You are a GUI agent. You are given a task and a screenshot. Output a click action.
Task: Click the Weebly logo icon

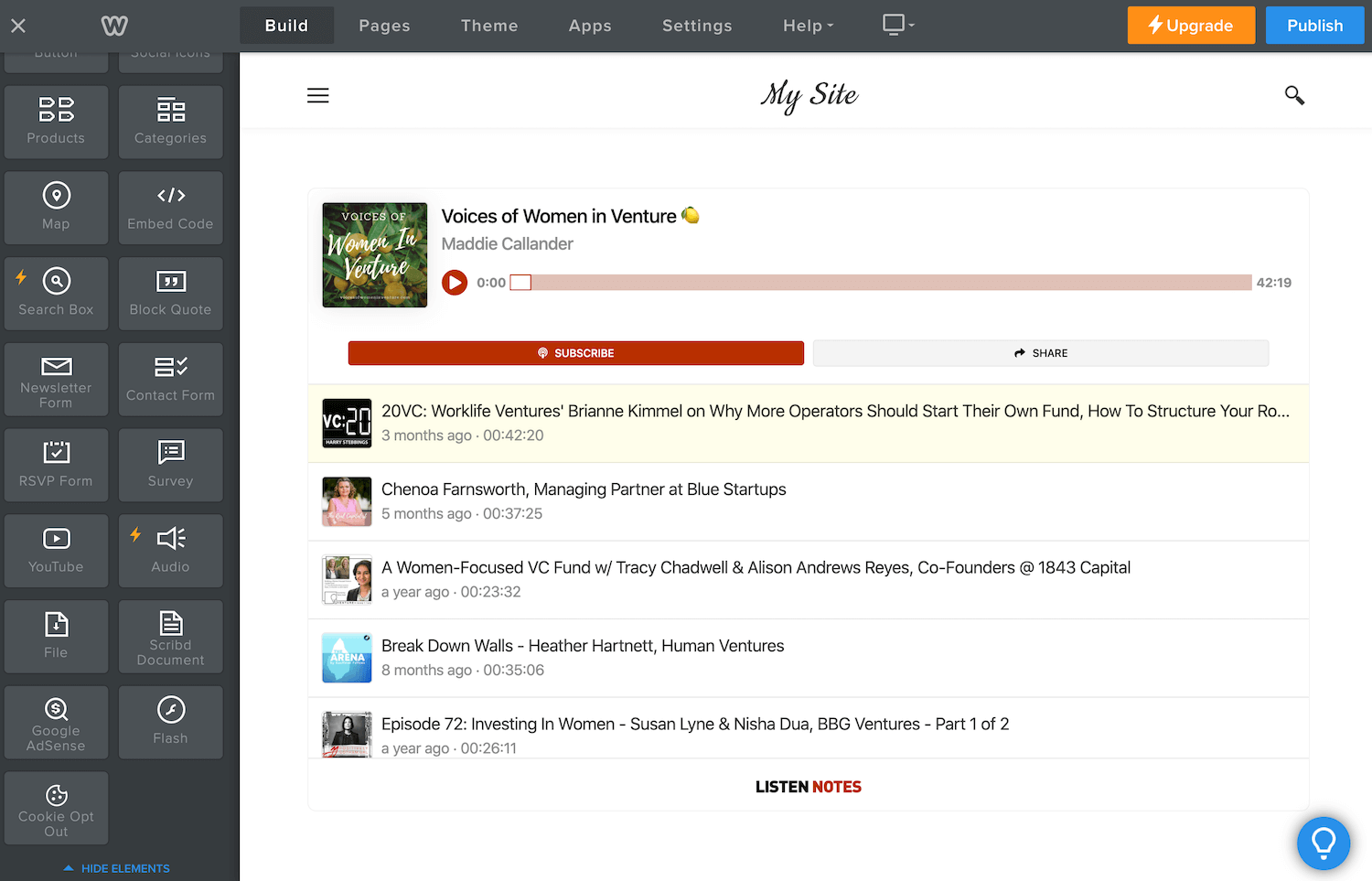pos(114,26)
